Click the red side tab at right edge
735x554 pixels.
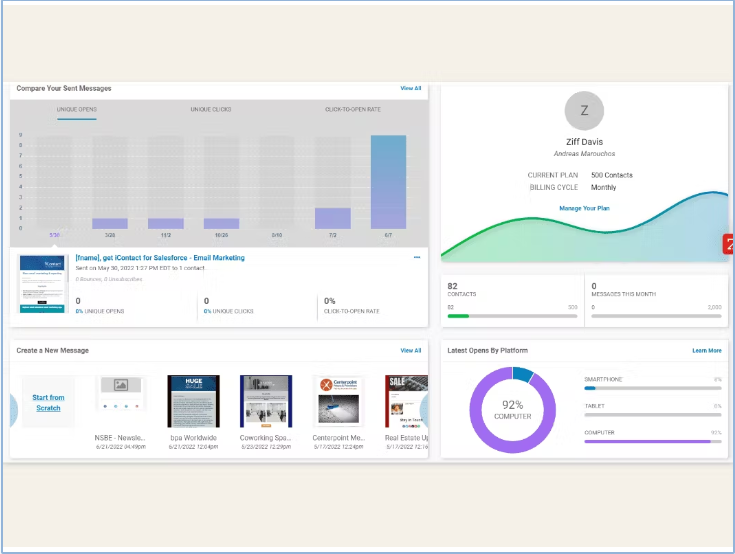click(x=729, y=244)
